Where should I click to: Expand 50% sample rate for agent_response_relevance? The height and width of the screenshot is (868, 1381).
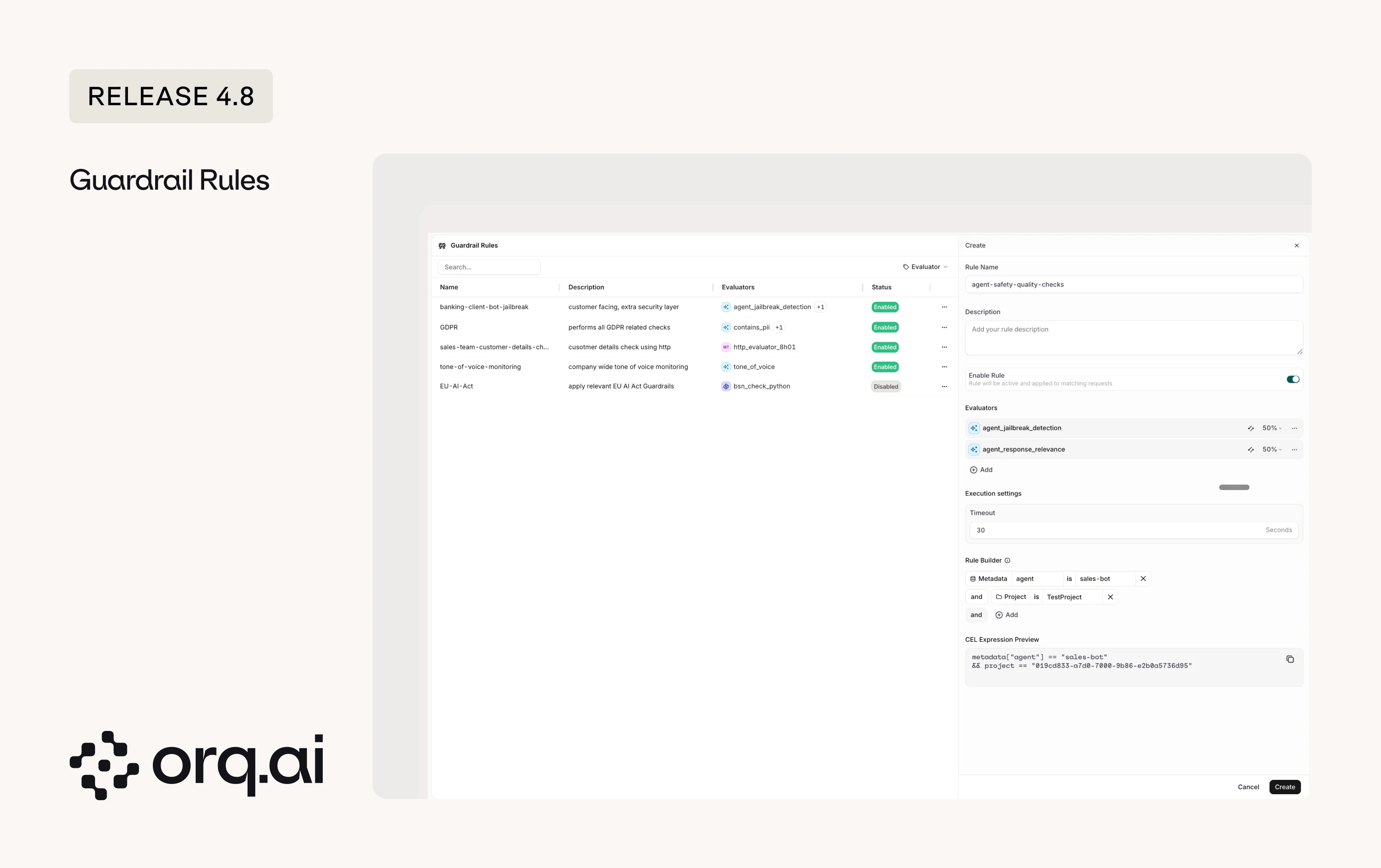click(1272, 450)
